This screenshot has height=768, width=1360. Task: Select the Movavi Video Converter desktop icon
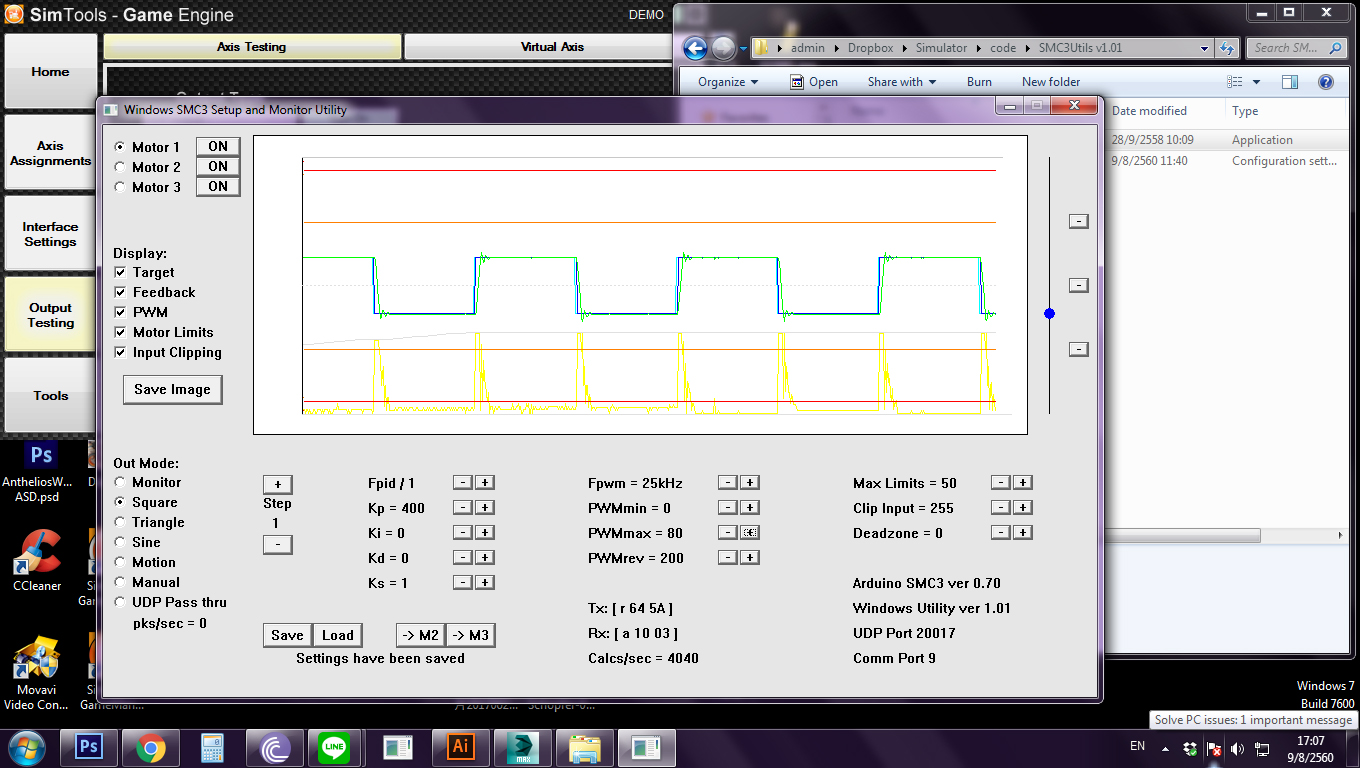(37, 673)
